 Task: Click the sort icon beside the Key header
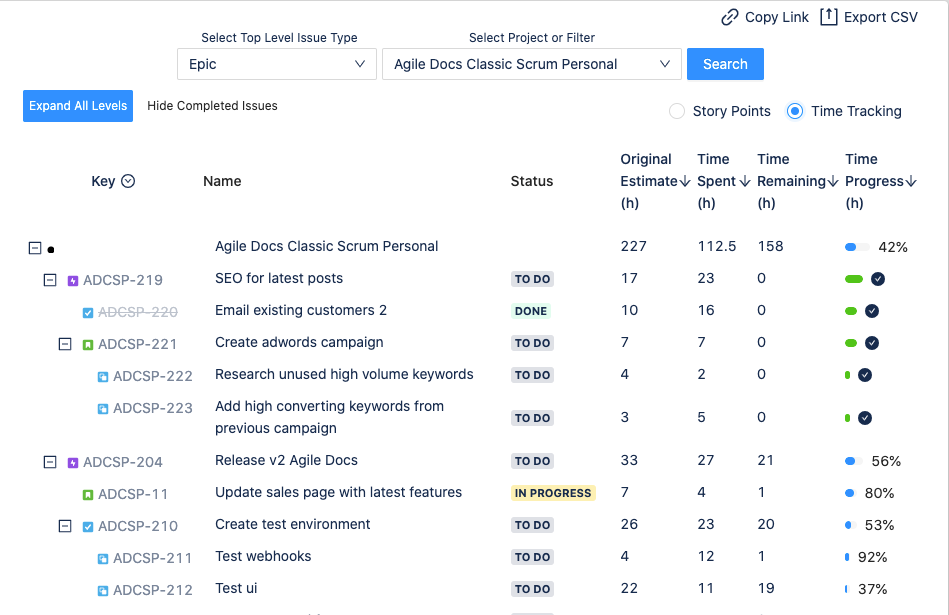[130, 180]
